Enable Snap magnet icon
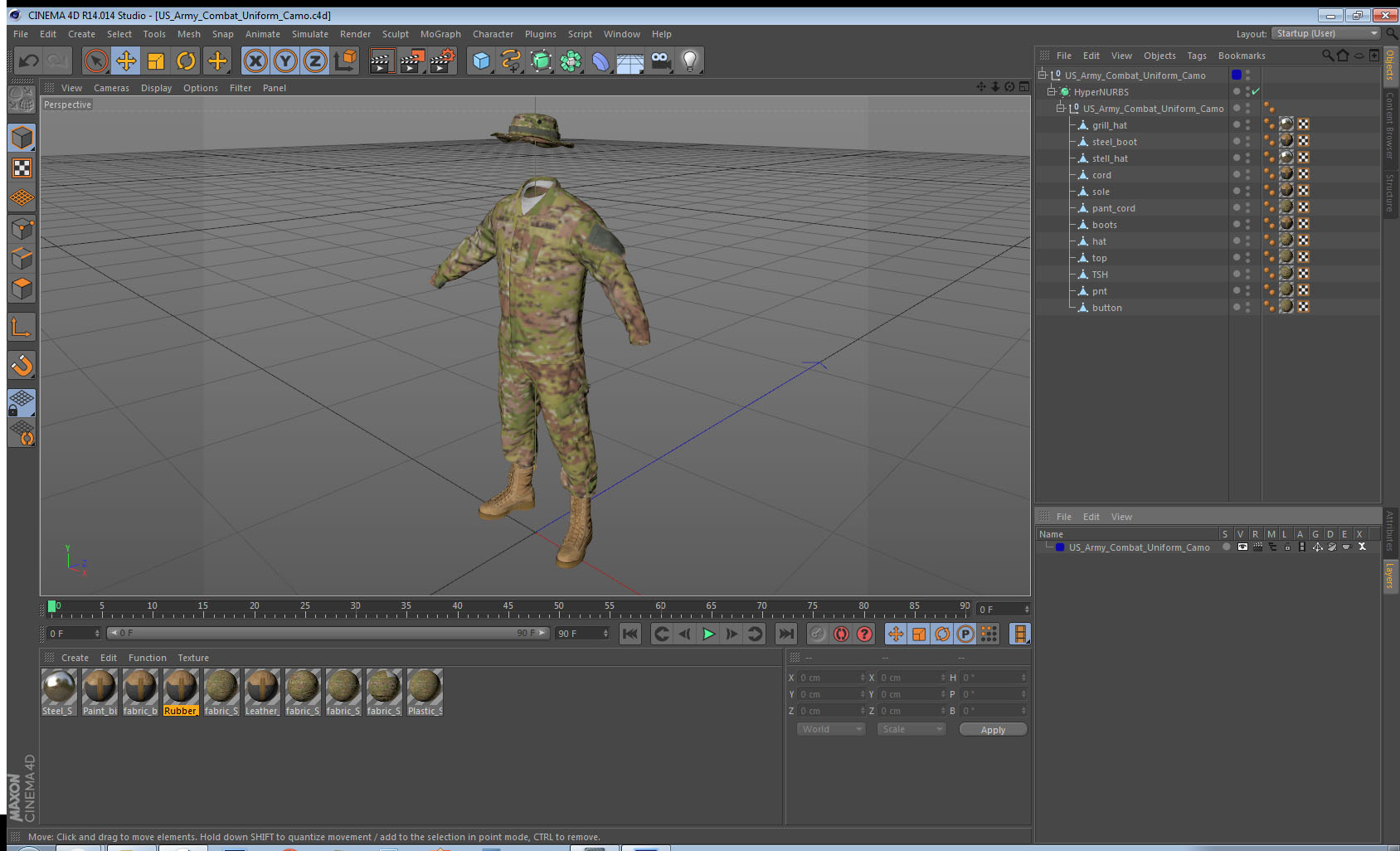The image size is (1400, 851). pos(22,365)
